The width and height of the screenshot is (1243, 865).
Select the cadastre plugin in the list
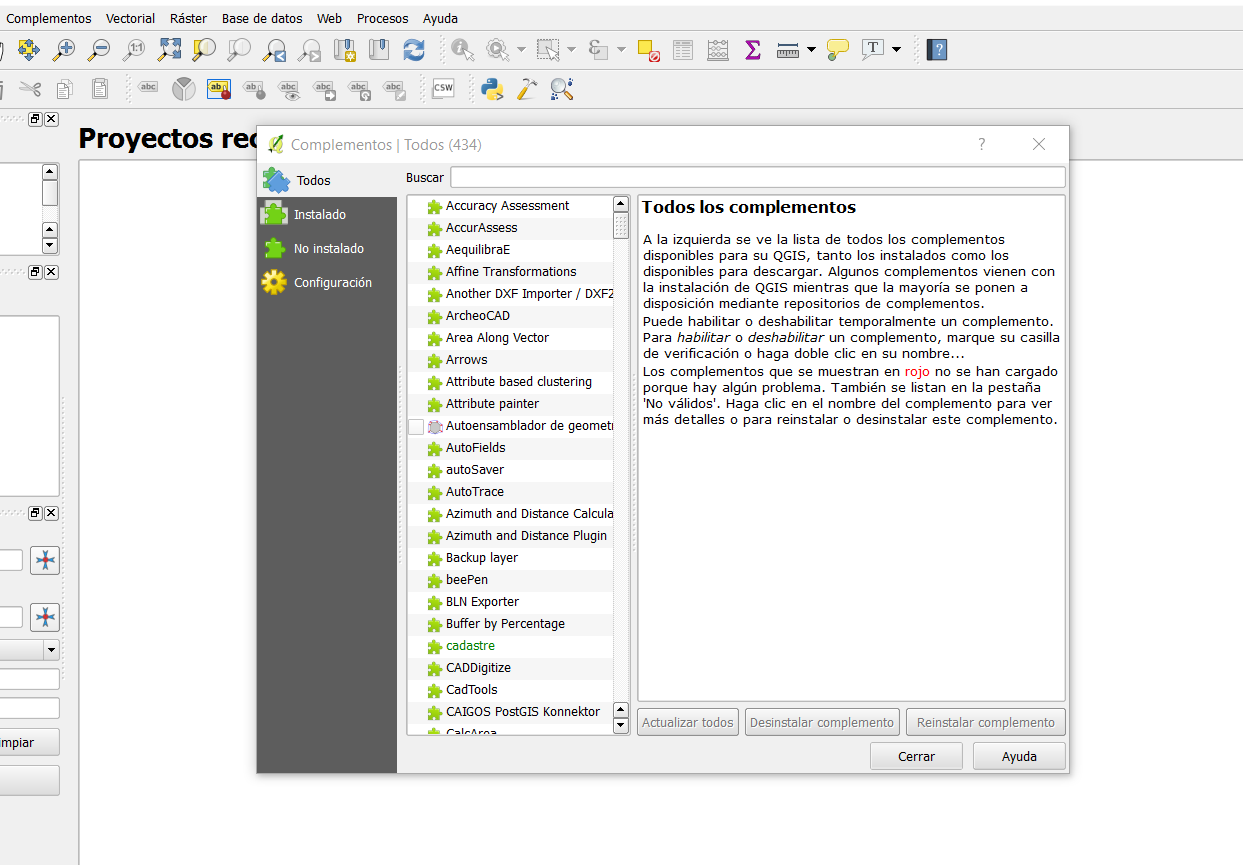pos(470,645)
